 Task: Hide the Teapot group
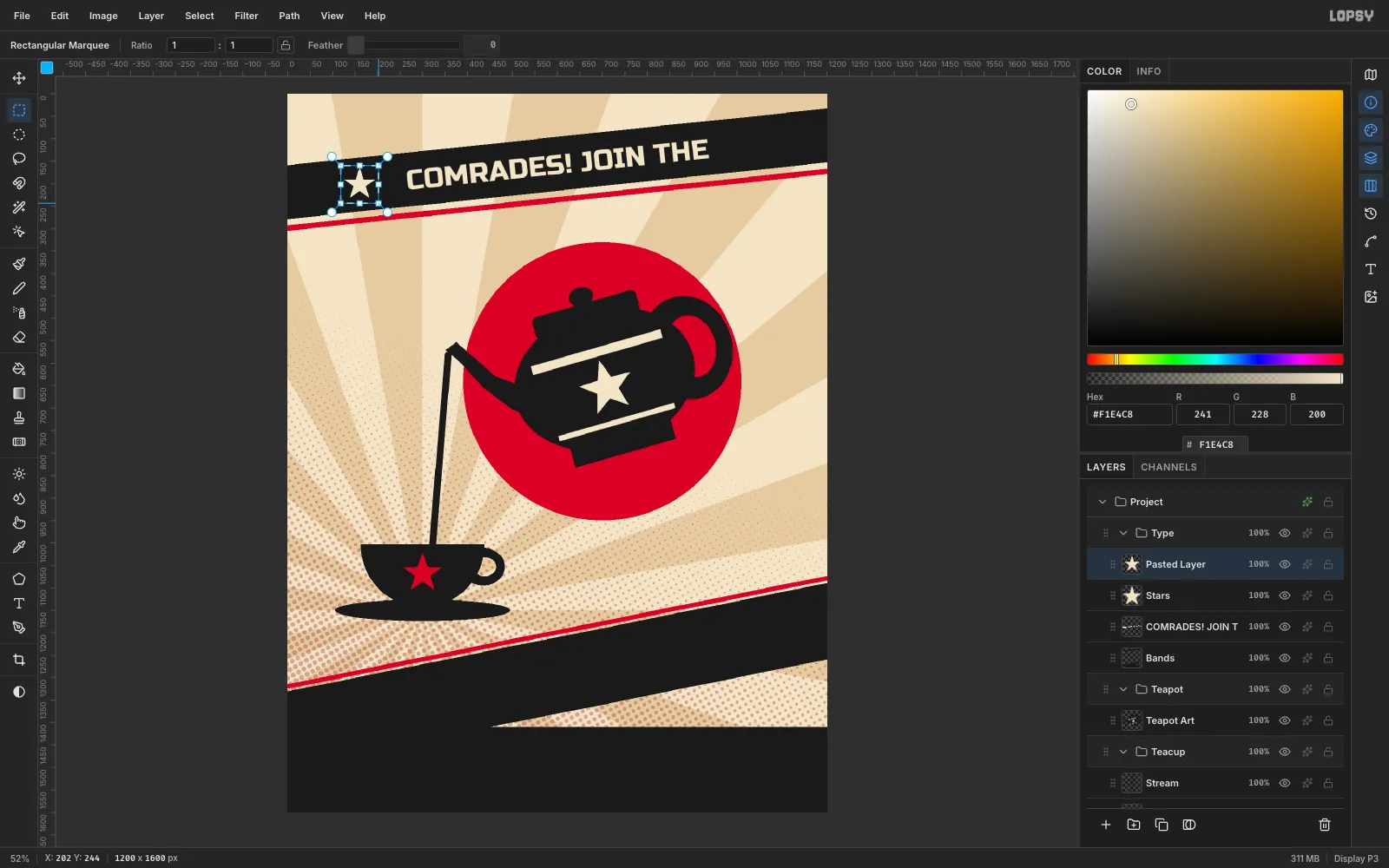1285,689
